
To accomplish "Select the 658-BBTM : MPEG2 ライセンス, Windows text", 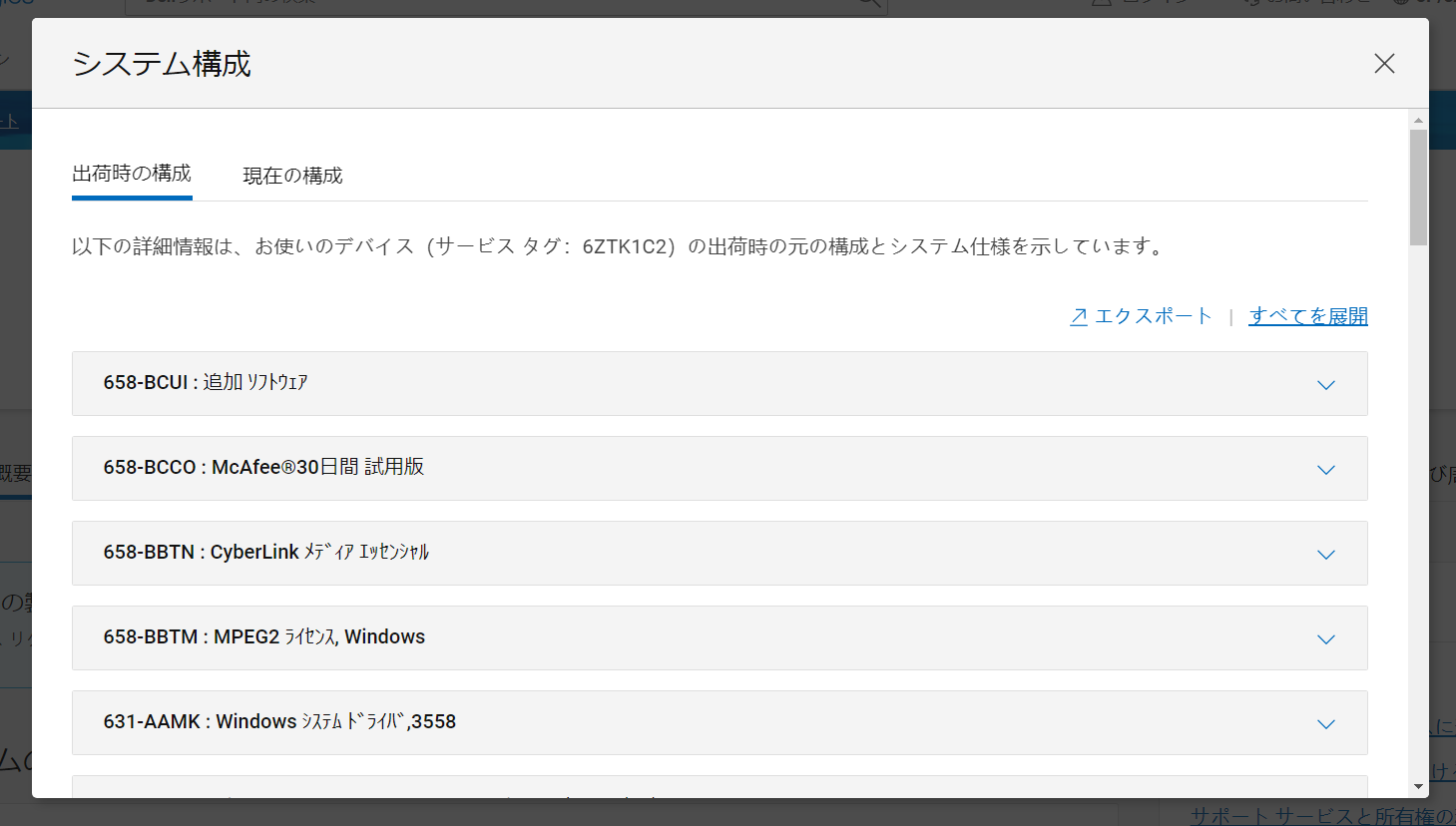I will click(x=263, y=636).
